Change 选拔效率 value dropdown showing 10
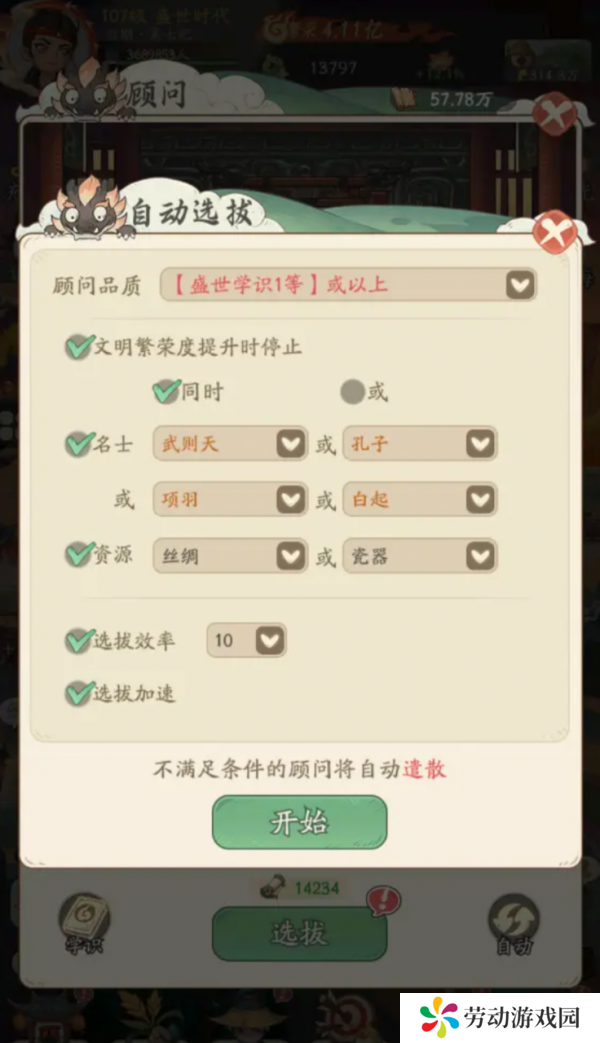This screenshot has height=1043, width=600. pyautogui.click(x=246, y=640)
